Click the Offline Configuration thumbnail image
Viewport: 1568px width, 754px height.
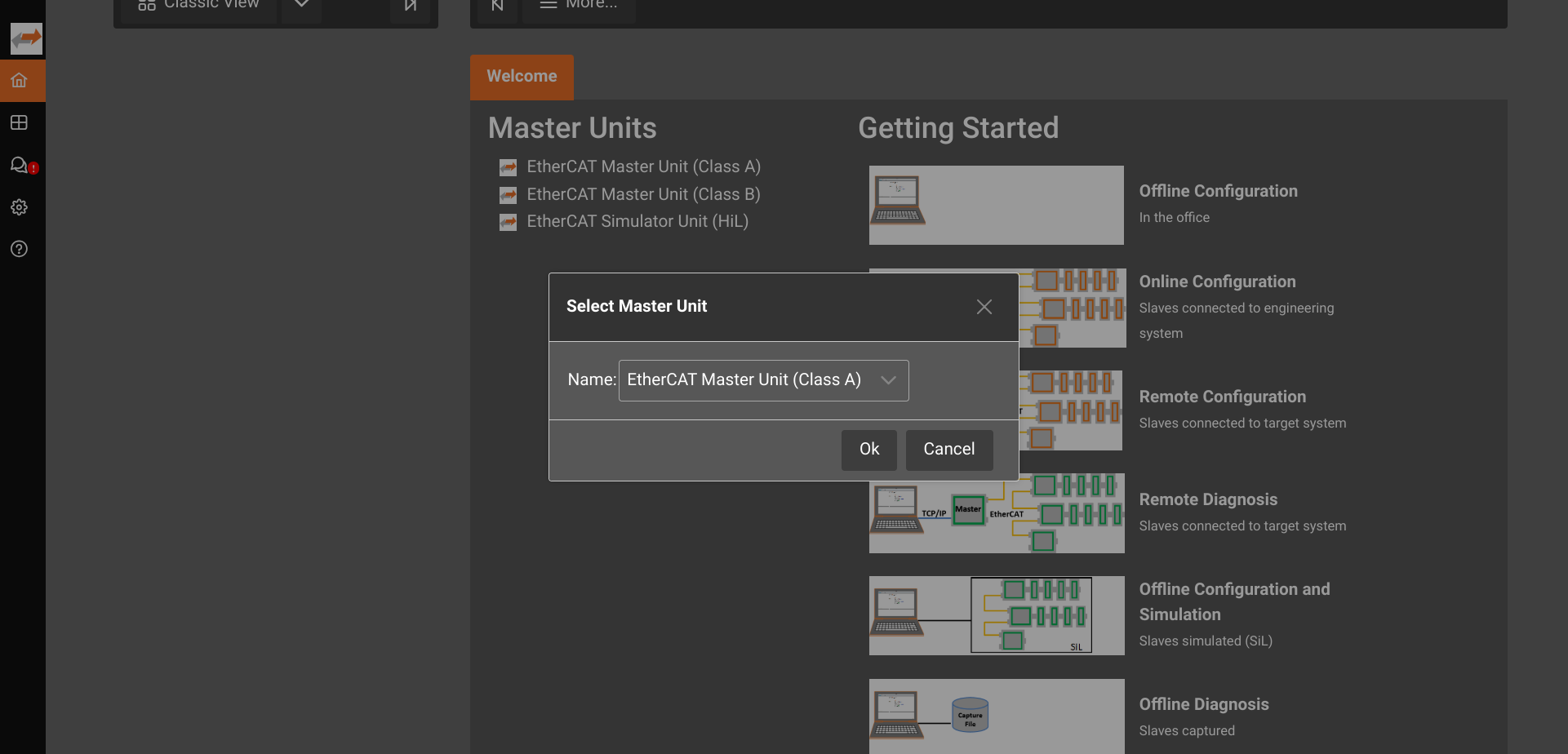(x=996, y=205)
